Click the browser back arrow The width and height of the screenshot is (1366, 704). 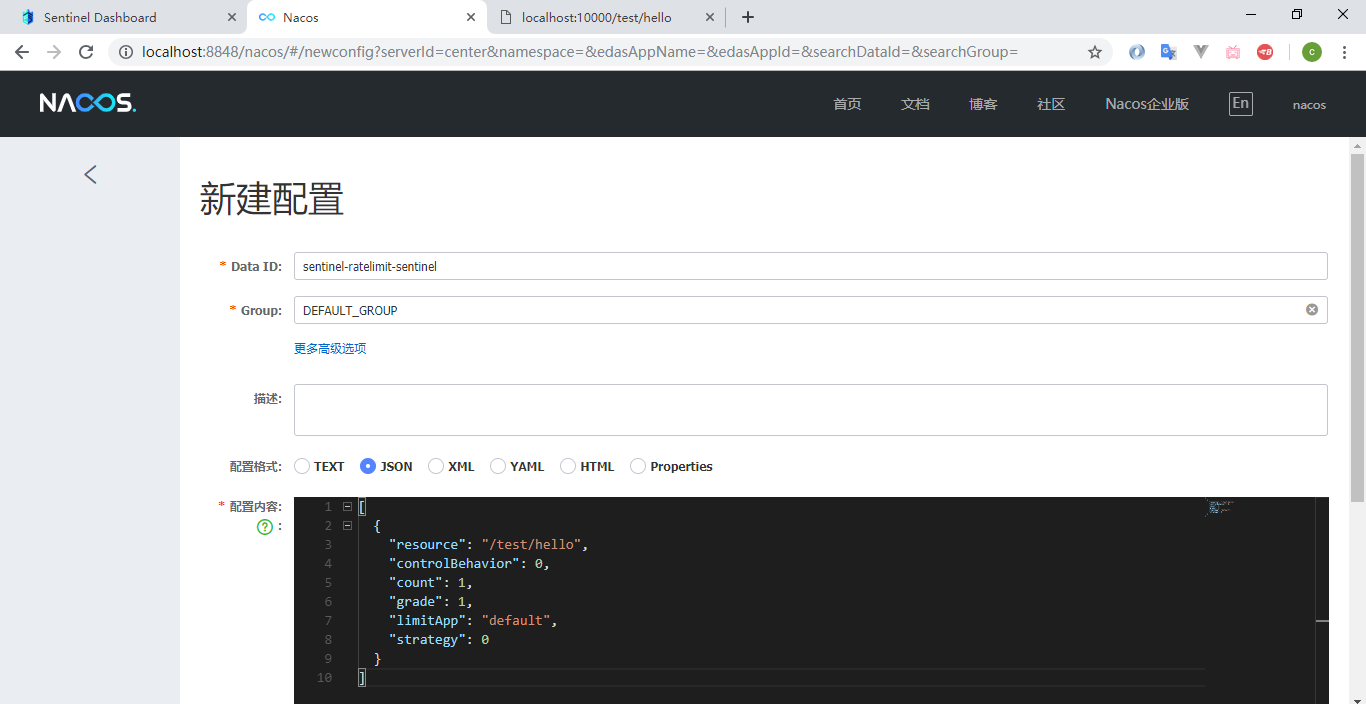coord(22,52)
